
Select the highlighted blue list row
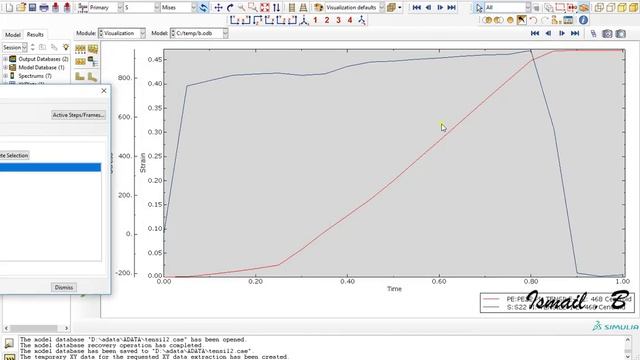[x=50, y=167]
